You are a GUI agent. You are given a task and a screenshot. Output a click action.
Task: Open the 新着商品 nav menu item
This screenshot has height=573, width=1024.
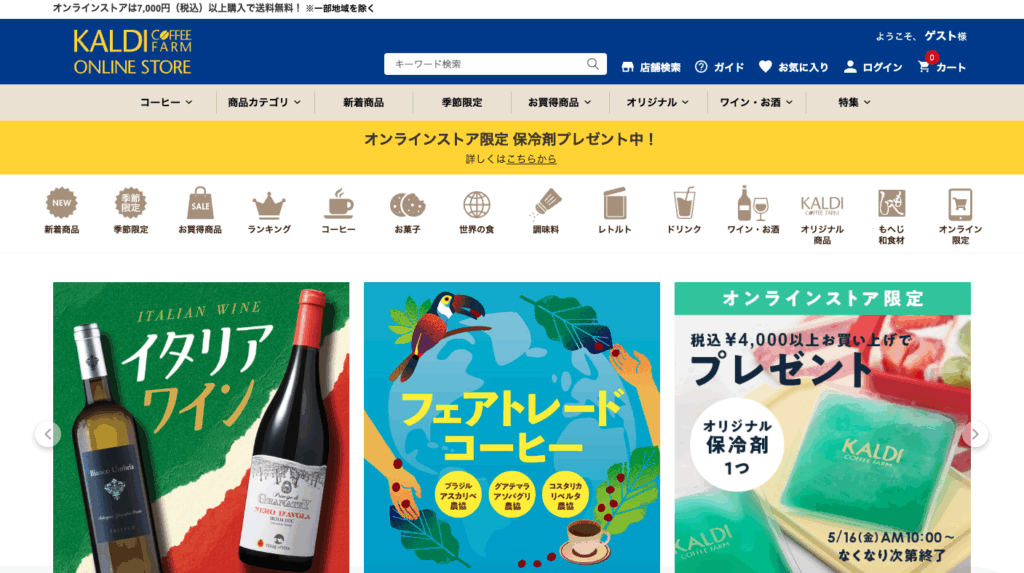point(363,103)
